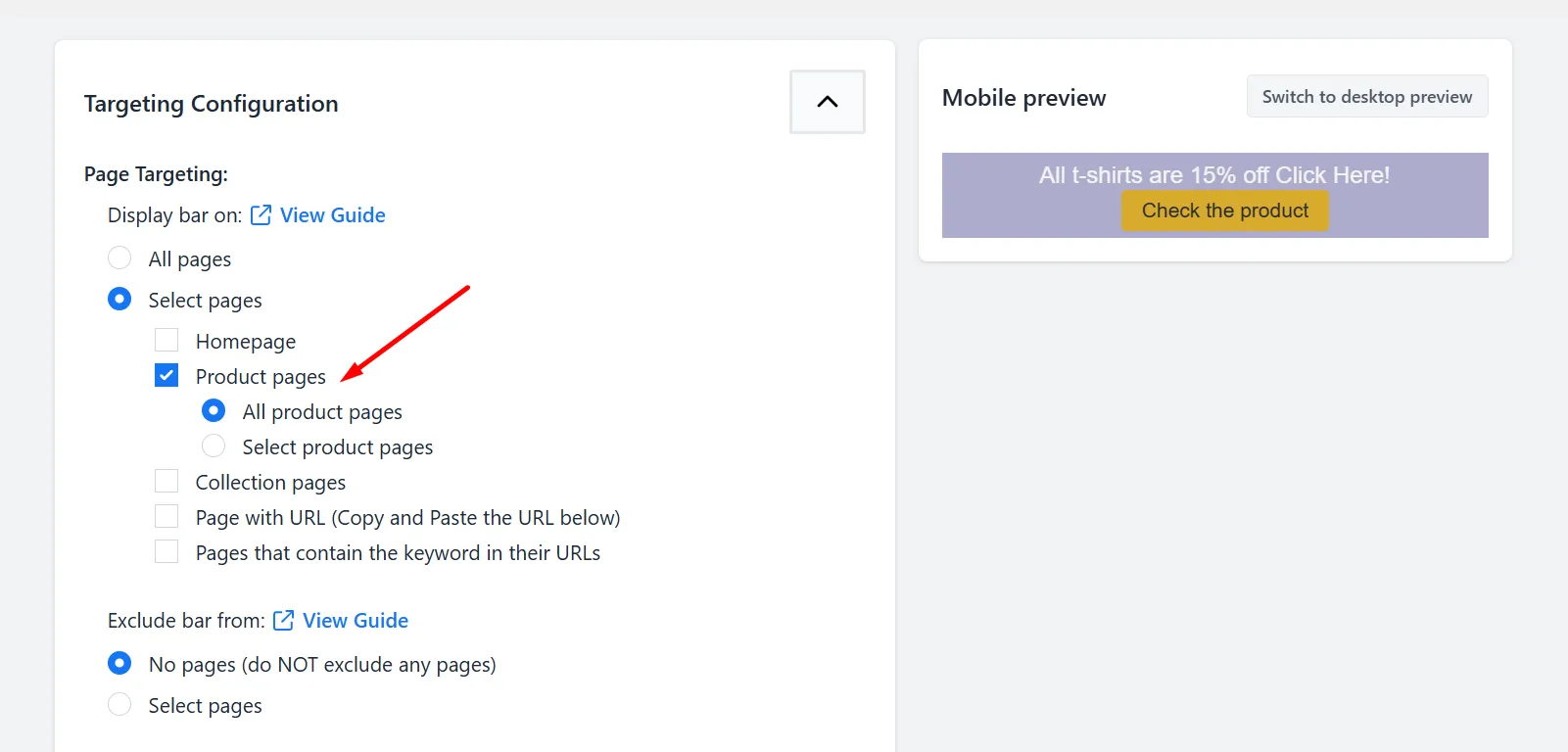
Task: Click the external link icon beside Exclude bar from
Action: [283, 621]
